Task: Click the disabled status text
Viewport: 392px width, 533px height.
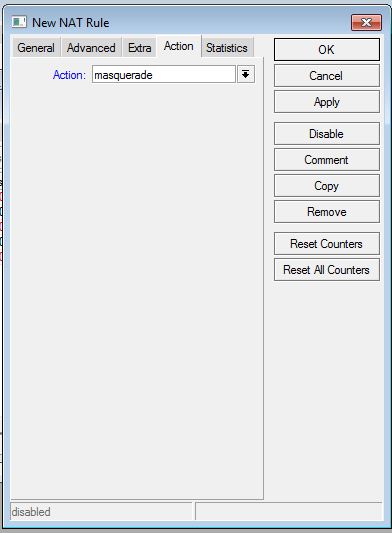Action: pos(31,512)
